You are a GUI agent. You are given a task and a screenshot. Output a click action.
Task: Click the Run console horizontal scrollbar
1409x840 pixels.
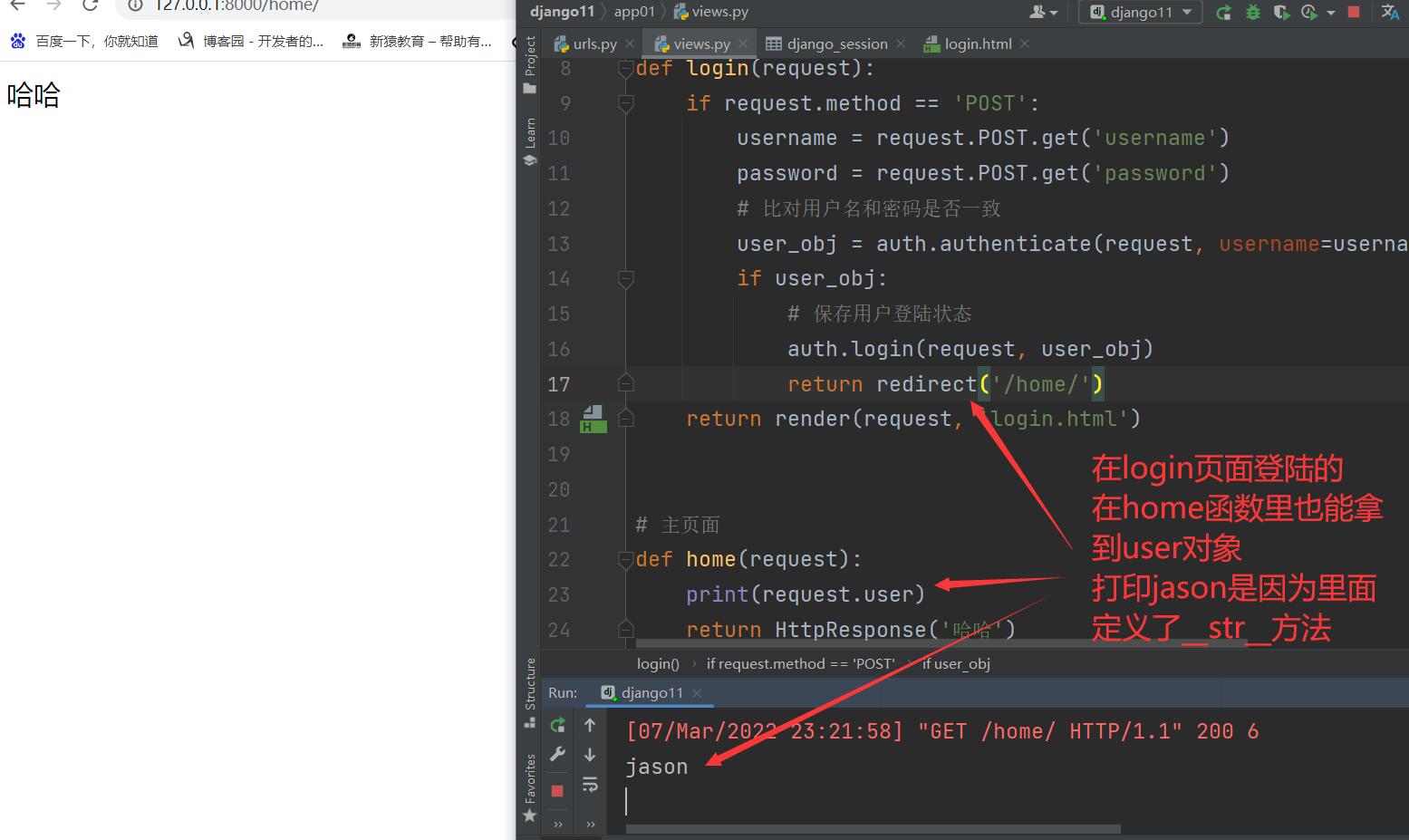873,828
